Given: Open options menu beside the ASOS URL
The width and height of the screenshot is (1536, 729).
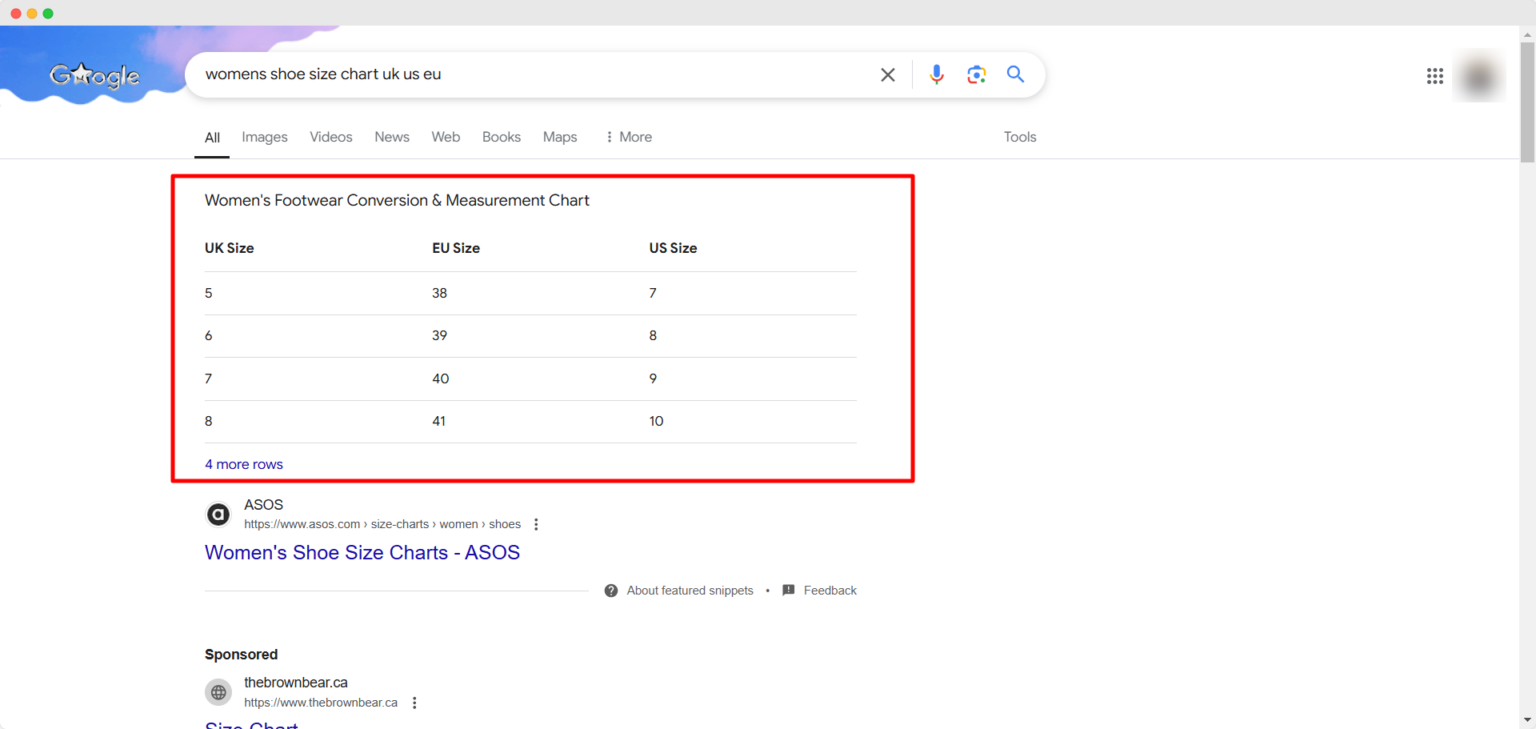Looking at the screenshot, I should [x=537, y=523].
